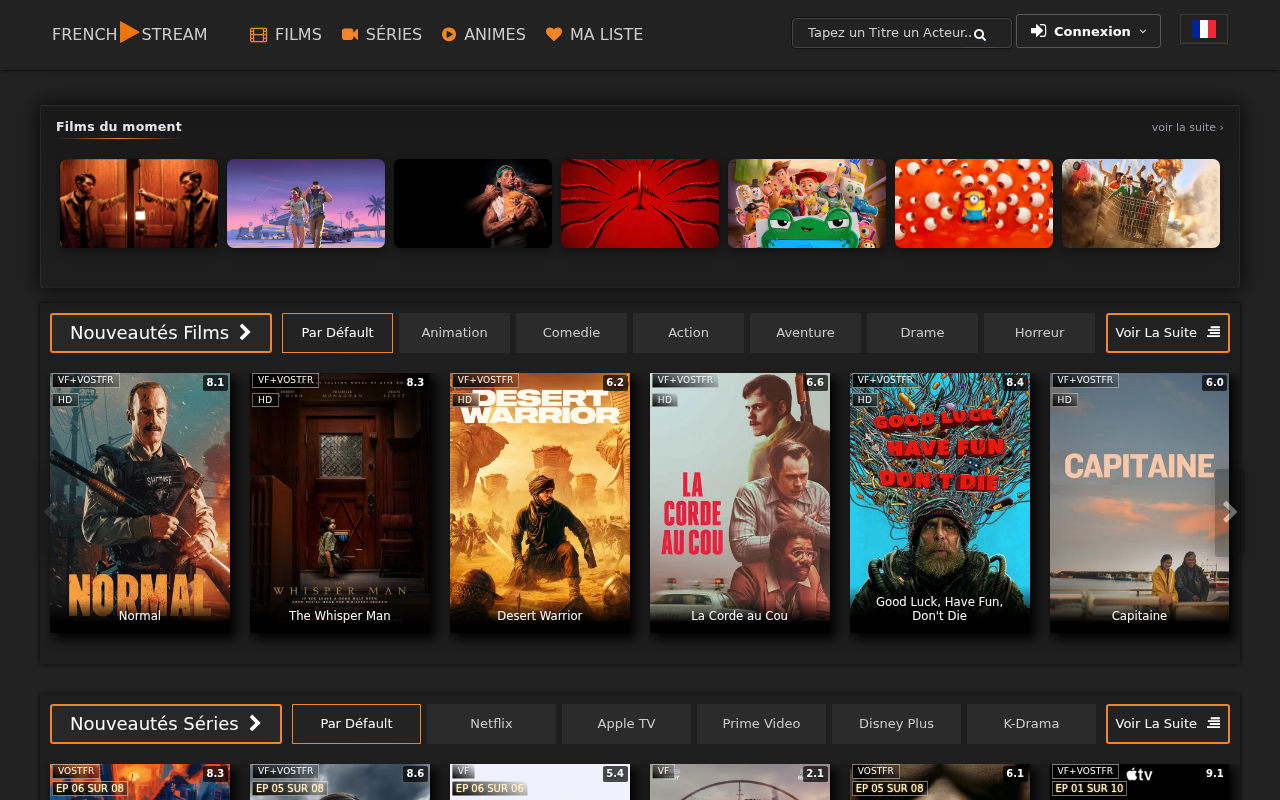Click the films carousel previous arrow

point(50,512)
